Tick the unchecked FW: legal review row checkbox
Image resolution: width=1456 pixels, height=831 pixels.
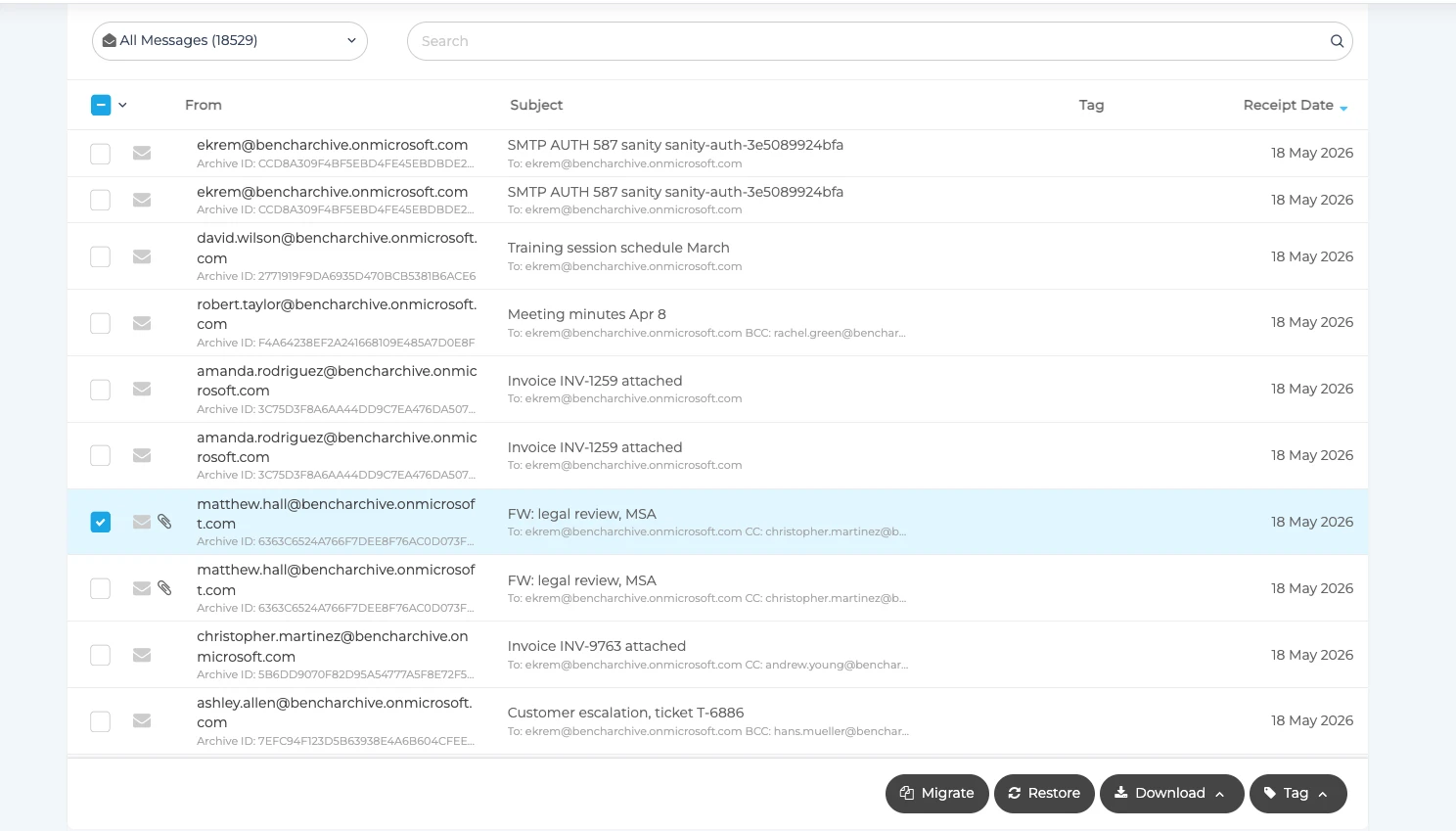pos(101,588)
